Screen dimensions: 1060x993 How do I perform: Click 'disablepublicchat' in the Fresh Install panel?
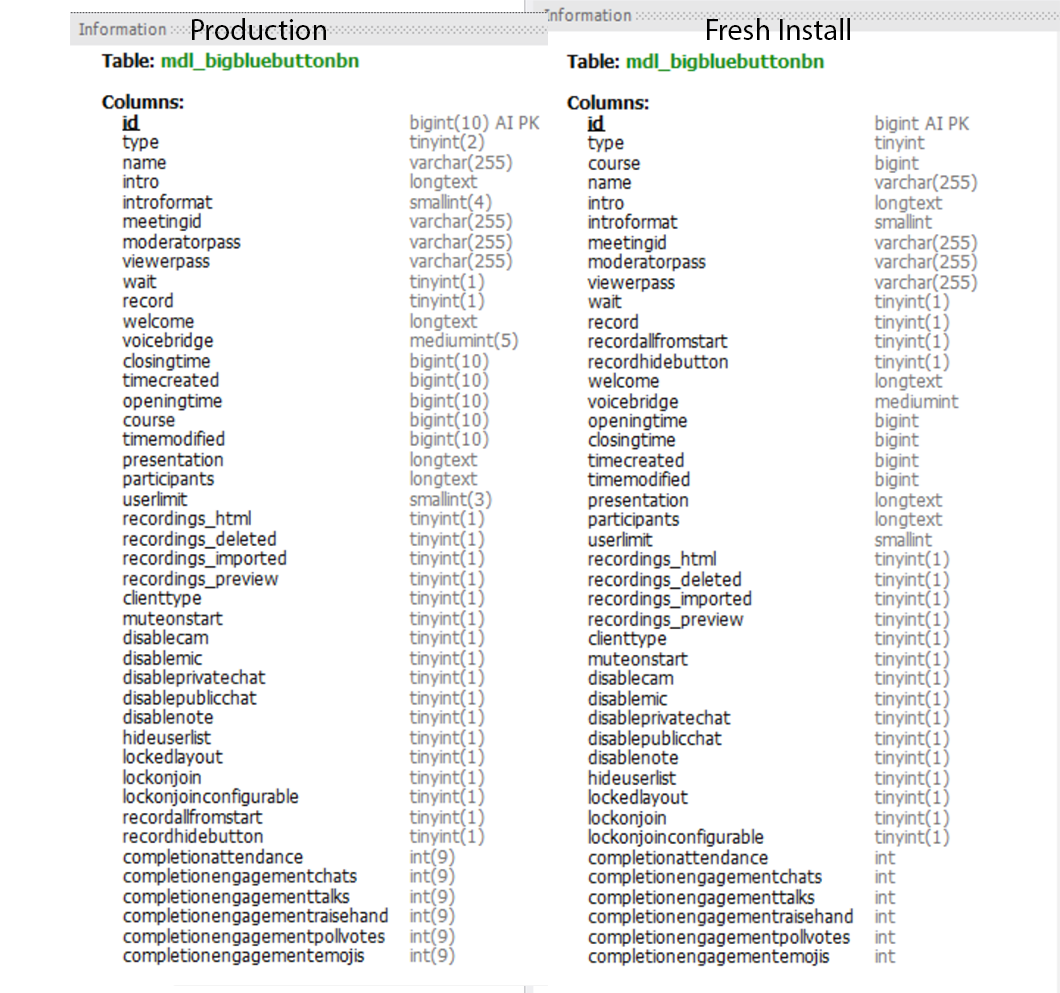(x=654, y=739)
